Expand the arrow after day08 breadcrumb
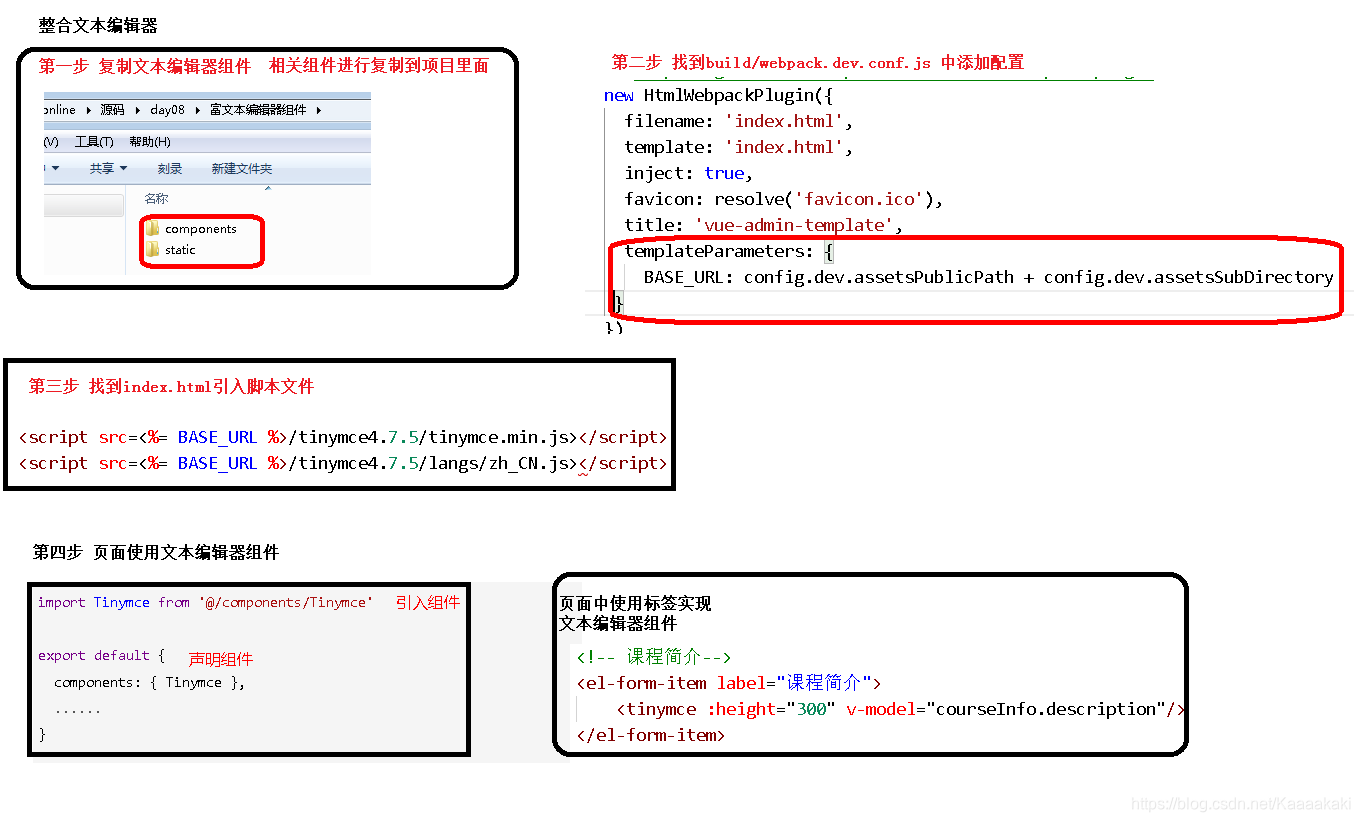 tap(197, 110)
